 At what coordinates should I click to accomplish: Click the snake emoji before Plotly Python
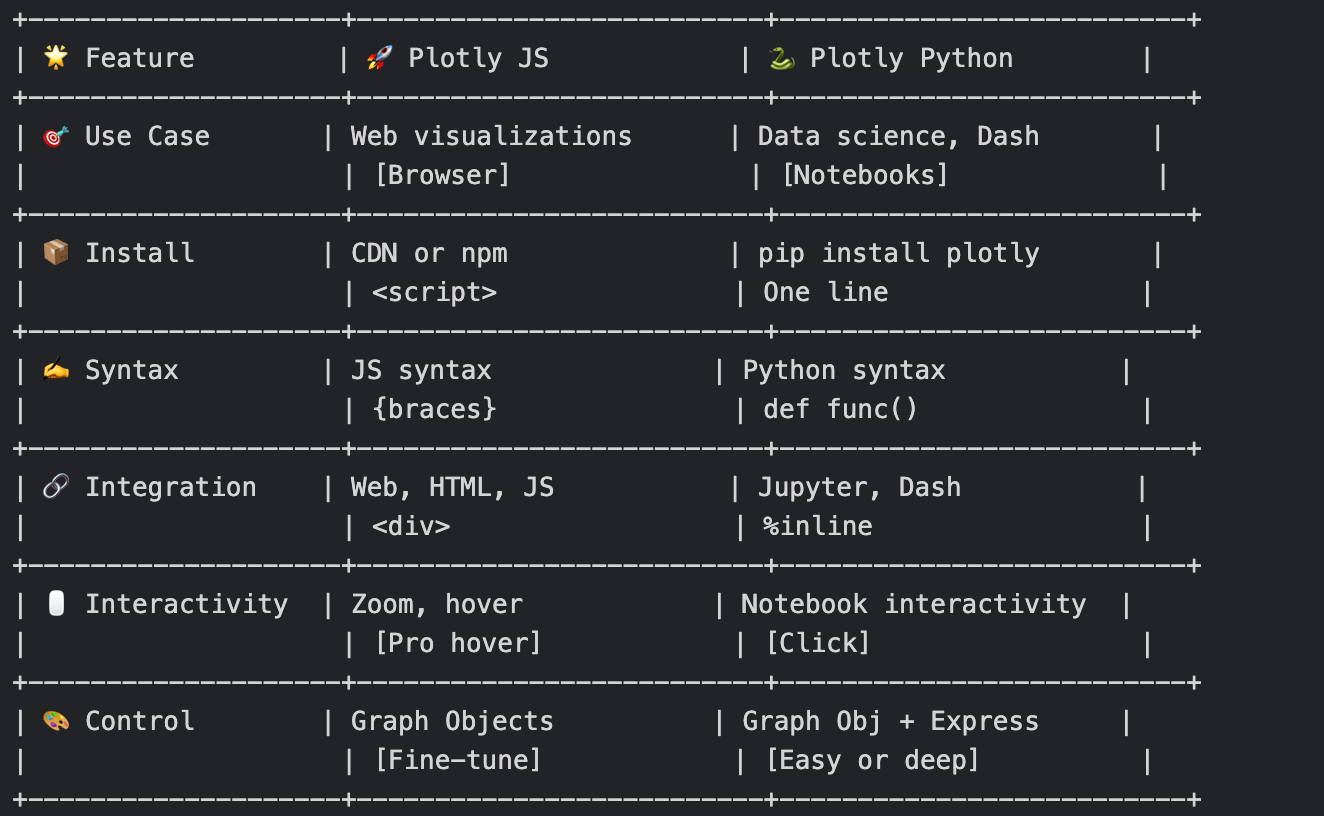[781, 57]
